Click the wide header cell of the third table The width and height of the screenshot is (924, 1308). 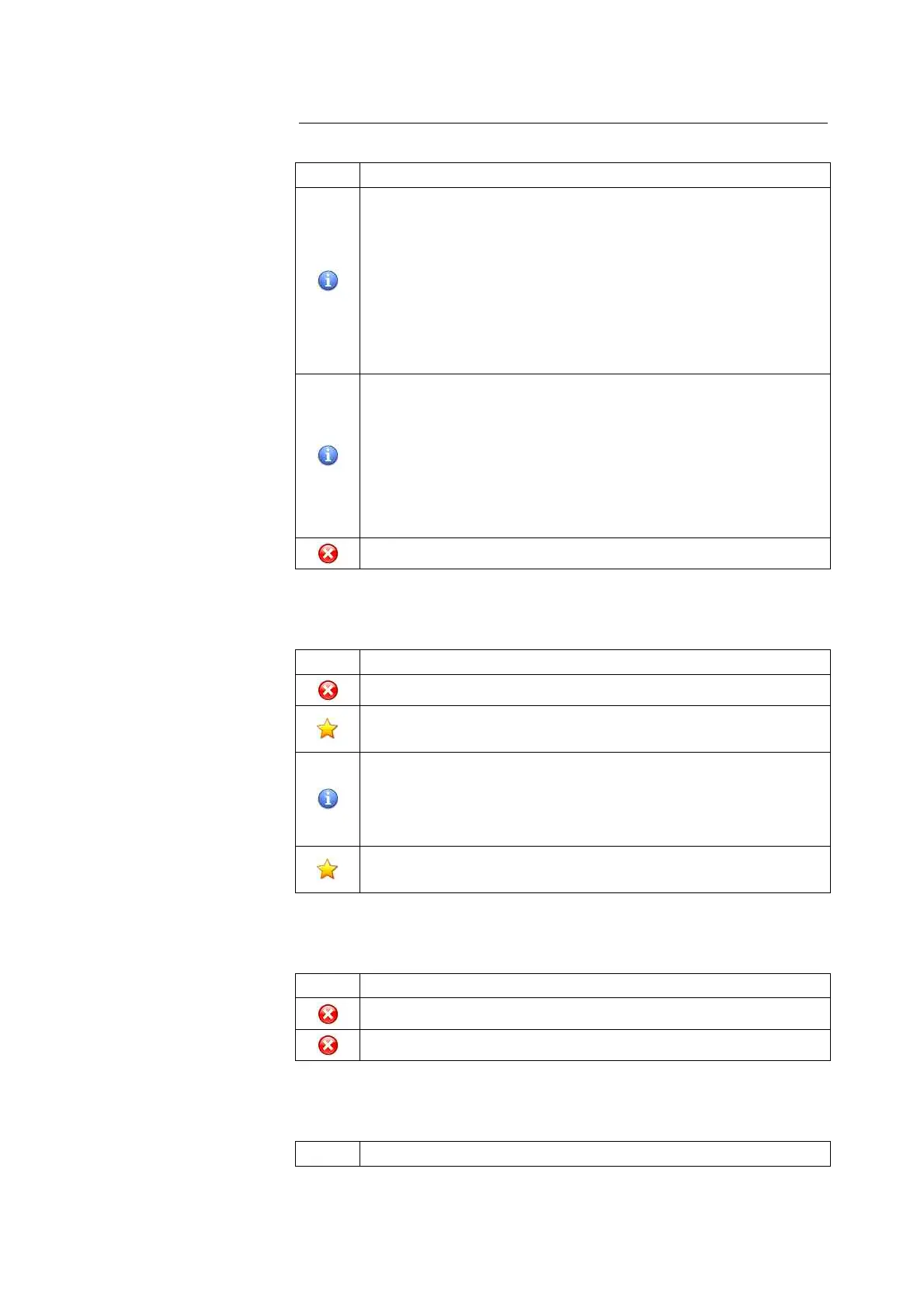tap(595, 986)
